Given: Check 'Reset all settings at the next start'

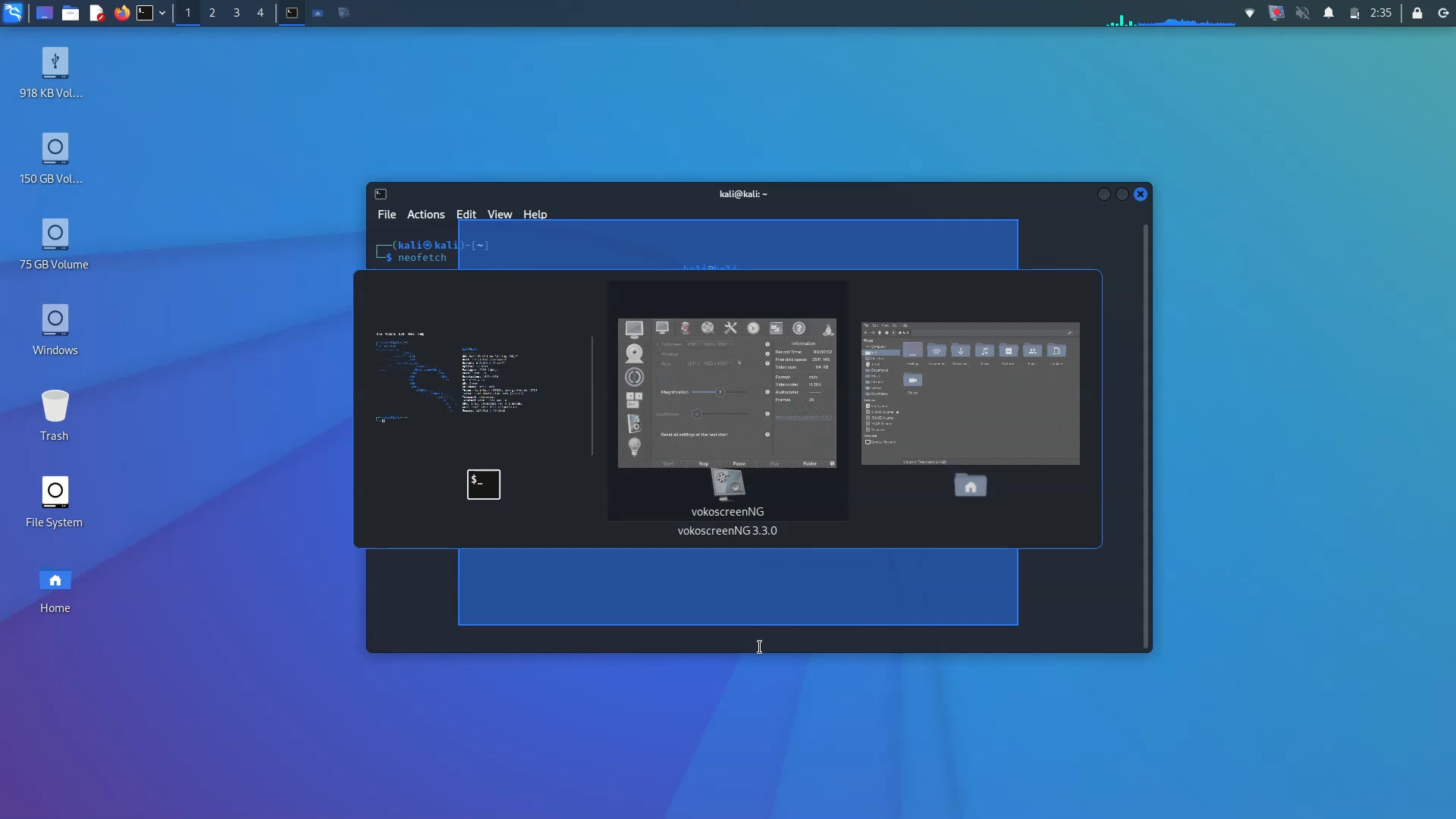Looking at the screenshot, I should [x=694, y=435].
